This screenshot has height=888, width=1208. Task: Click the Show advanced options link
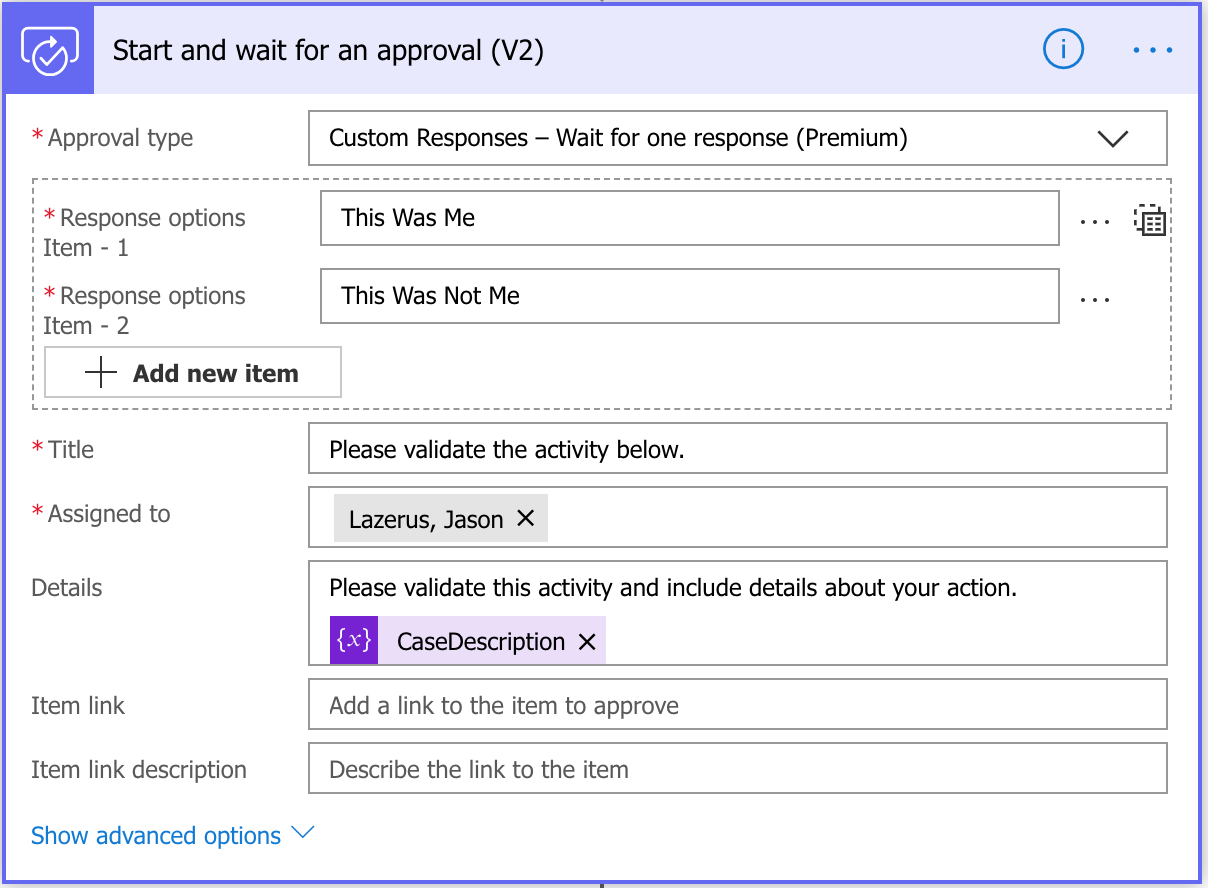(x=155, y=835)
